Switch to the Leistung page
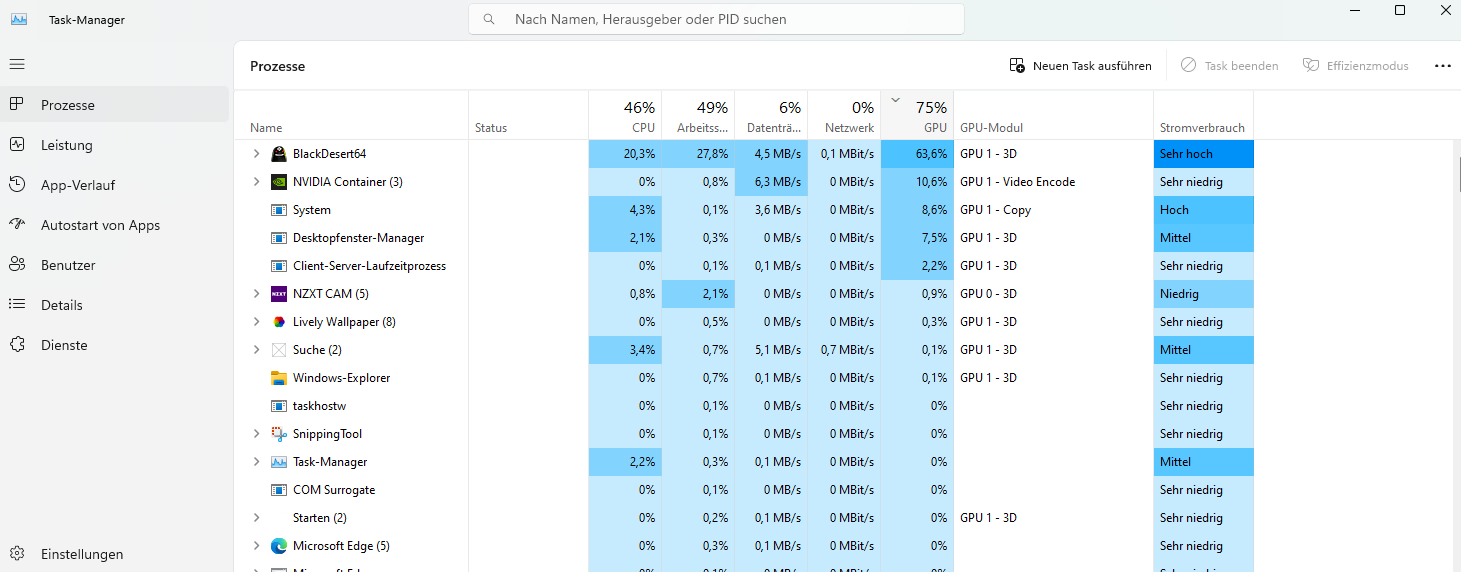The width and height of the screenshot is (1461, 572). (x=115, y=145)
